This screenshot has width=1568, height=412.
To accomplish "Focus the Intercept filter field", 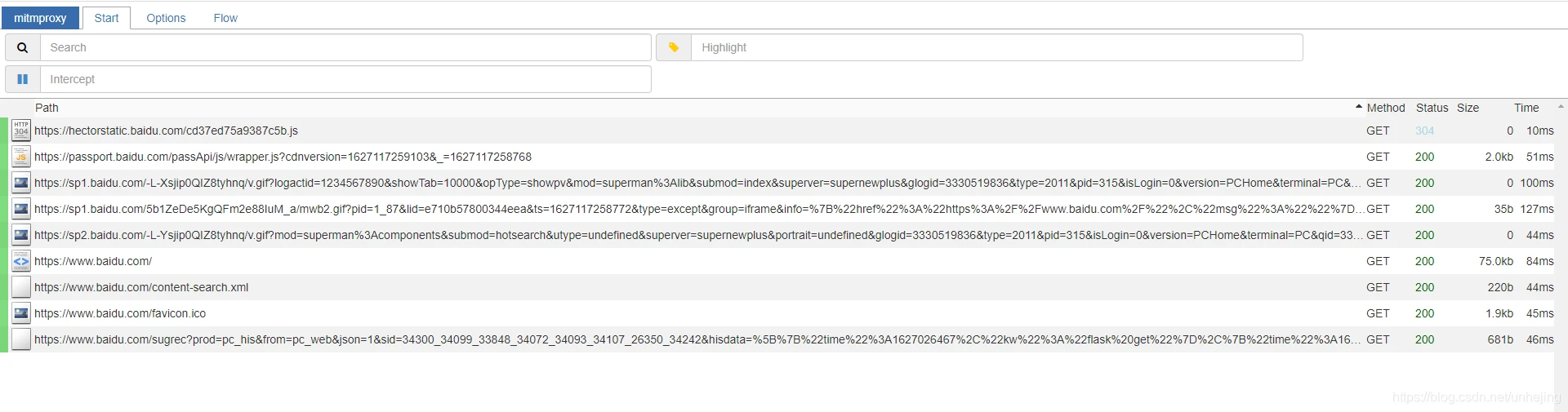I will point(345,79).
